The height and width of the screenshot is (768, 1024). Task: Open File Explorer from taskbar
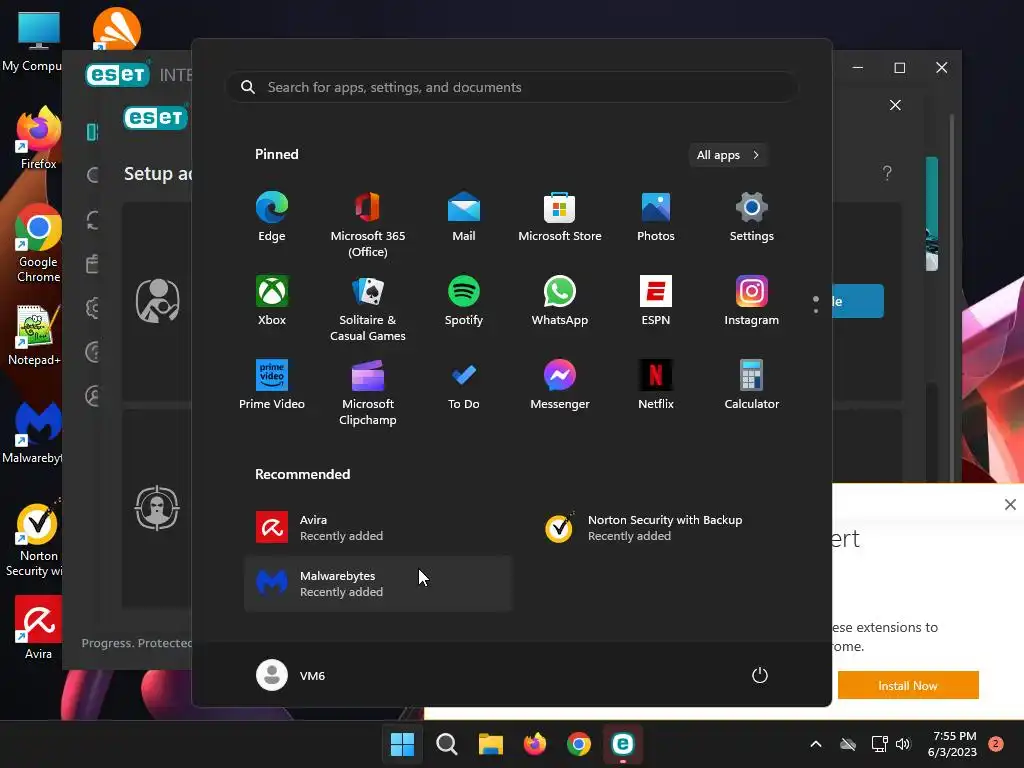pyautogui.click(x=490, y=744)
